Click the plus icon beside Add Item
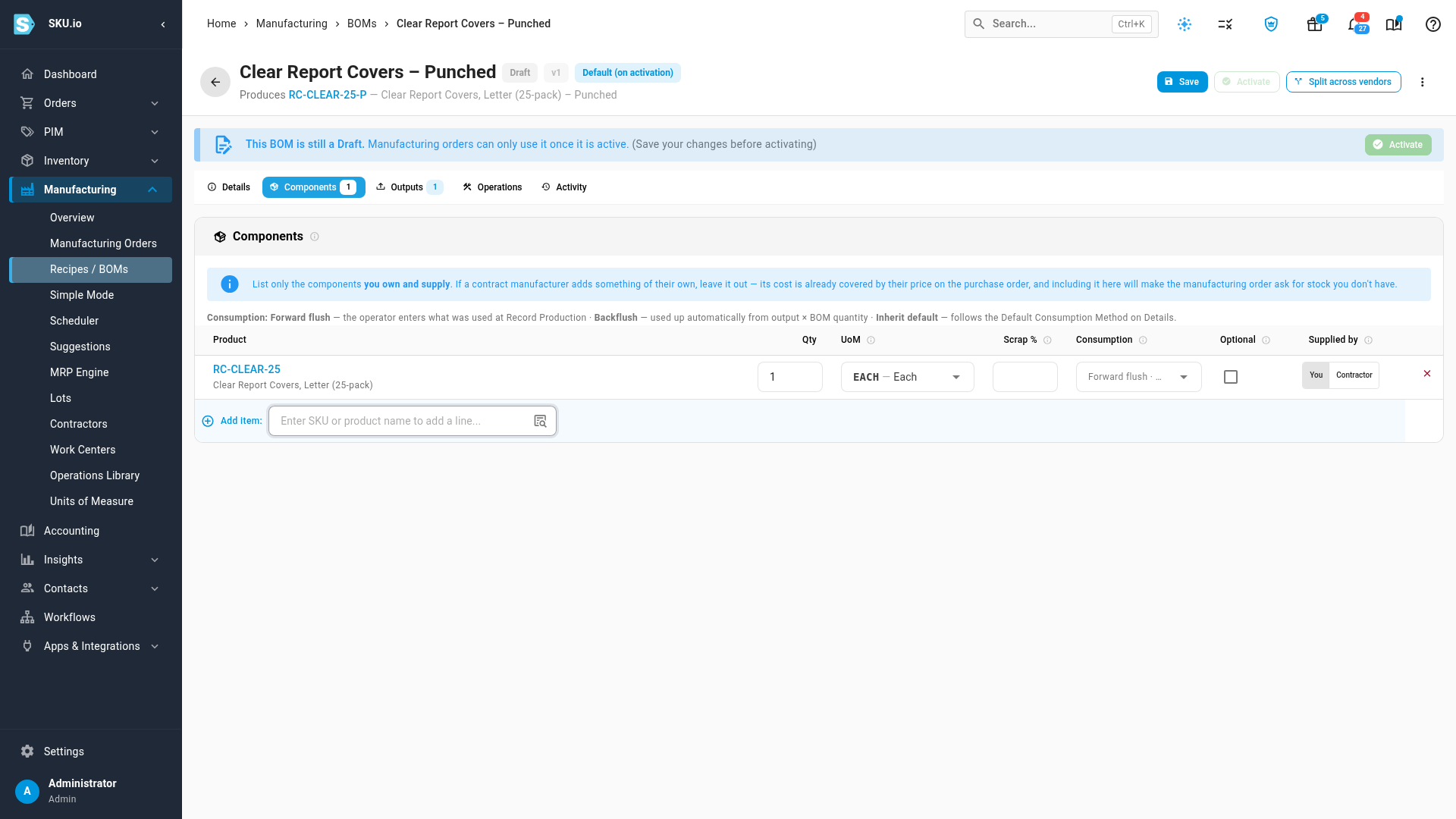The width and height of the screenshot is (1456, 819). point(208,421)
